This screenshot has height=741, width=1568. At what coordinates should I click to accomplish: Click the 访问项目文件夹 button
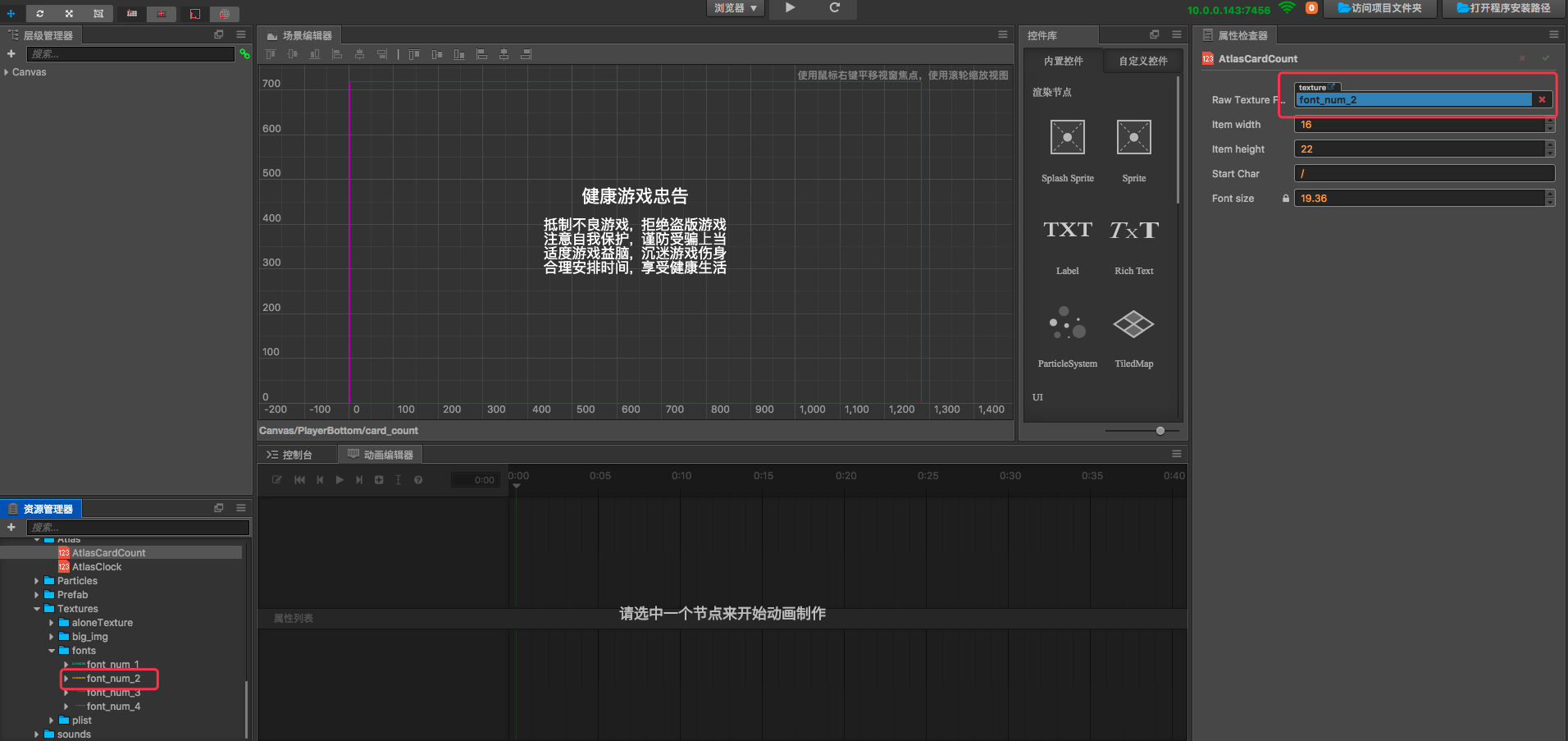click(1380, 8)
